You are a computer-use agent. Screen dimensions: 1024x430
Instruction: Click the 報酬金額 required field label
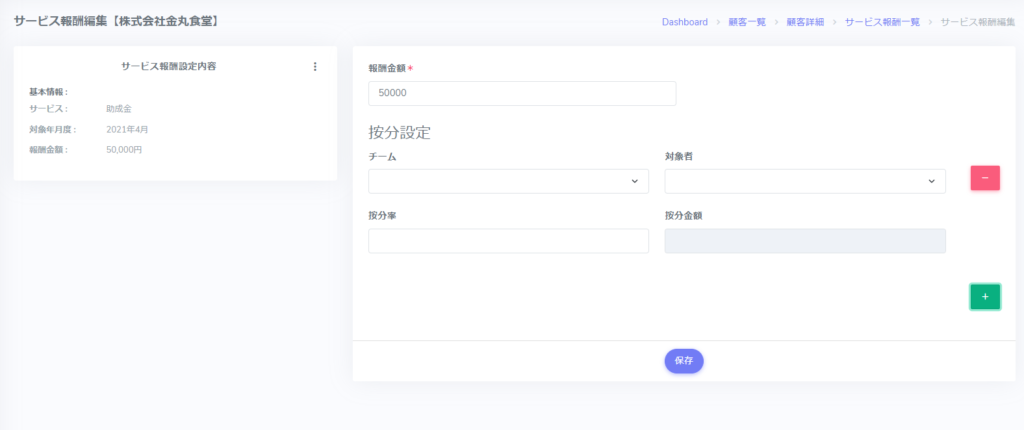[x=390, y=68]
